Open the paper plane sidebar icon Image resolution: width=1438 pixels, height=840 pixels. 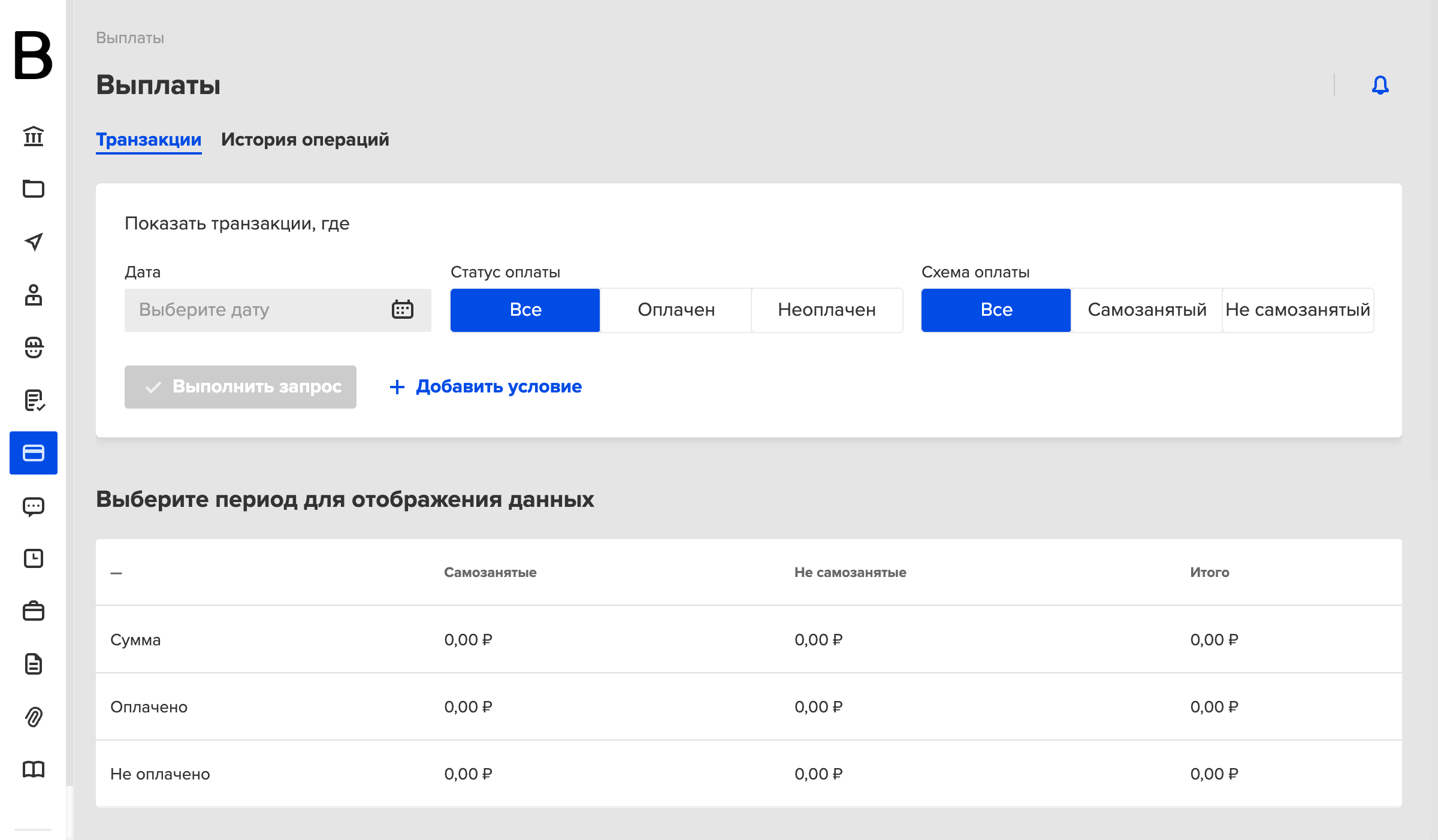(34, 241)
